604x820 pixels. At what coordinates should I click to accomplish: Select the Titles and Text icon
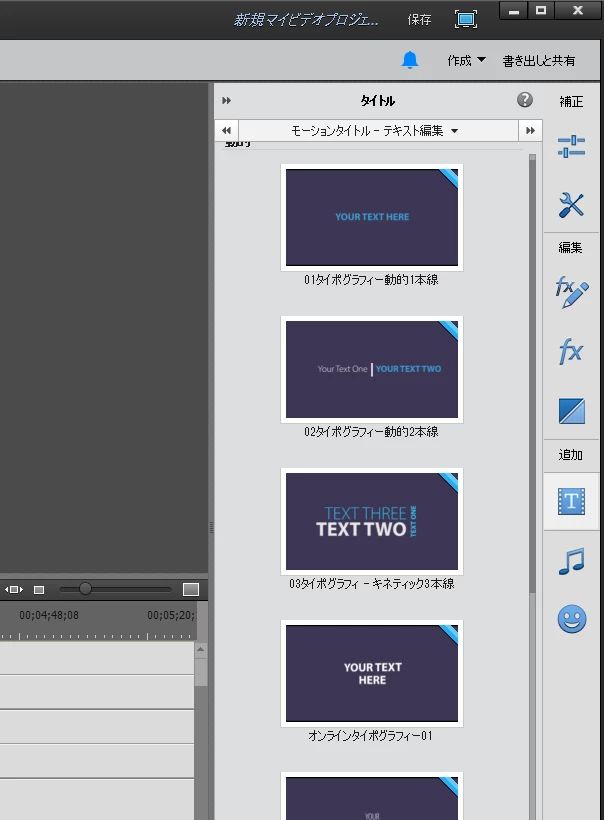[x=572, y=502]
